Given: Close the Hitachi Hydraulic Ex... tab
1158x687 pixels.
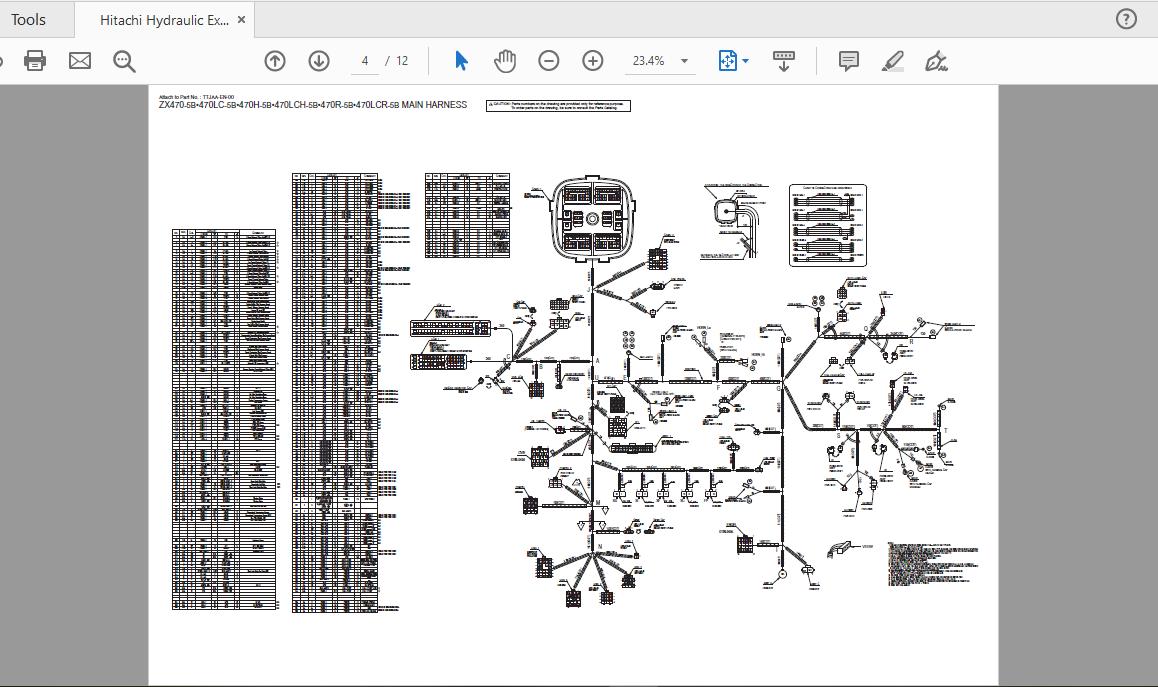Looking at the screenshot, I should [x=241, y=20].
